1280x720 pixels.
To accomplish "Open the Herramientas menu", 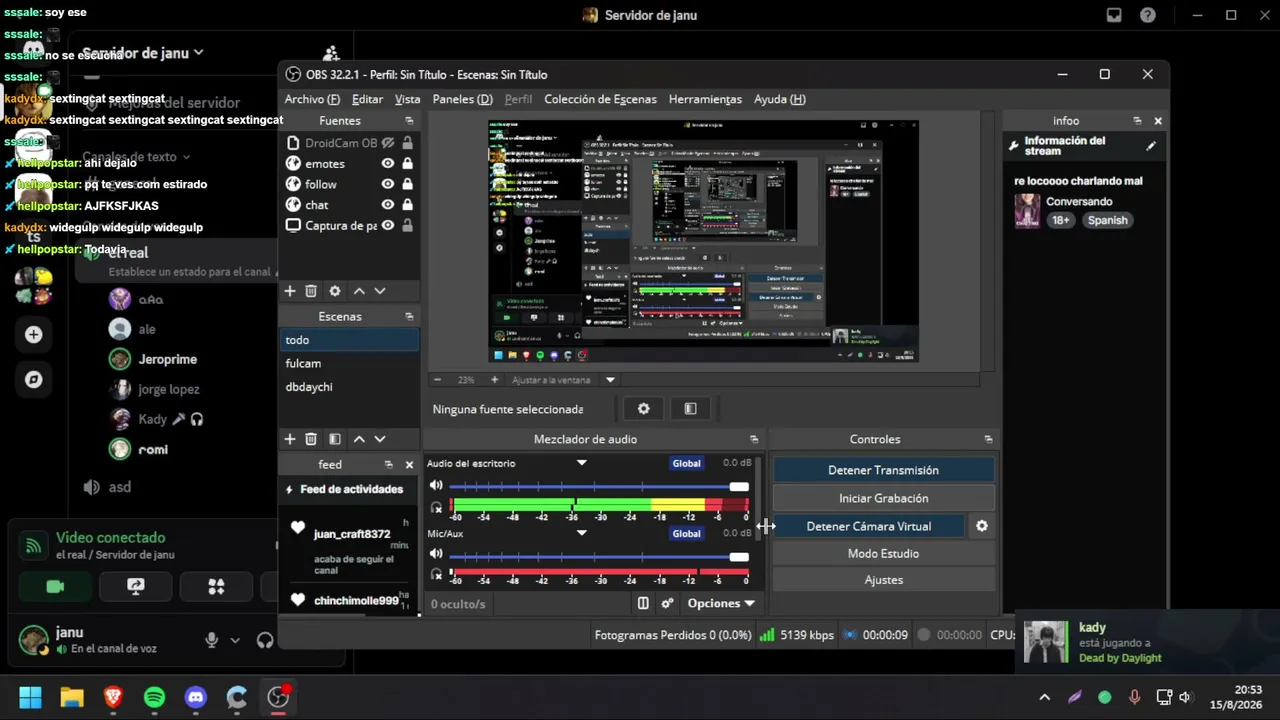I will point(705,99).
